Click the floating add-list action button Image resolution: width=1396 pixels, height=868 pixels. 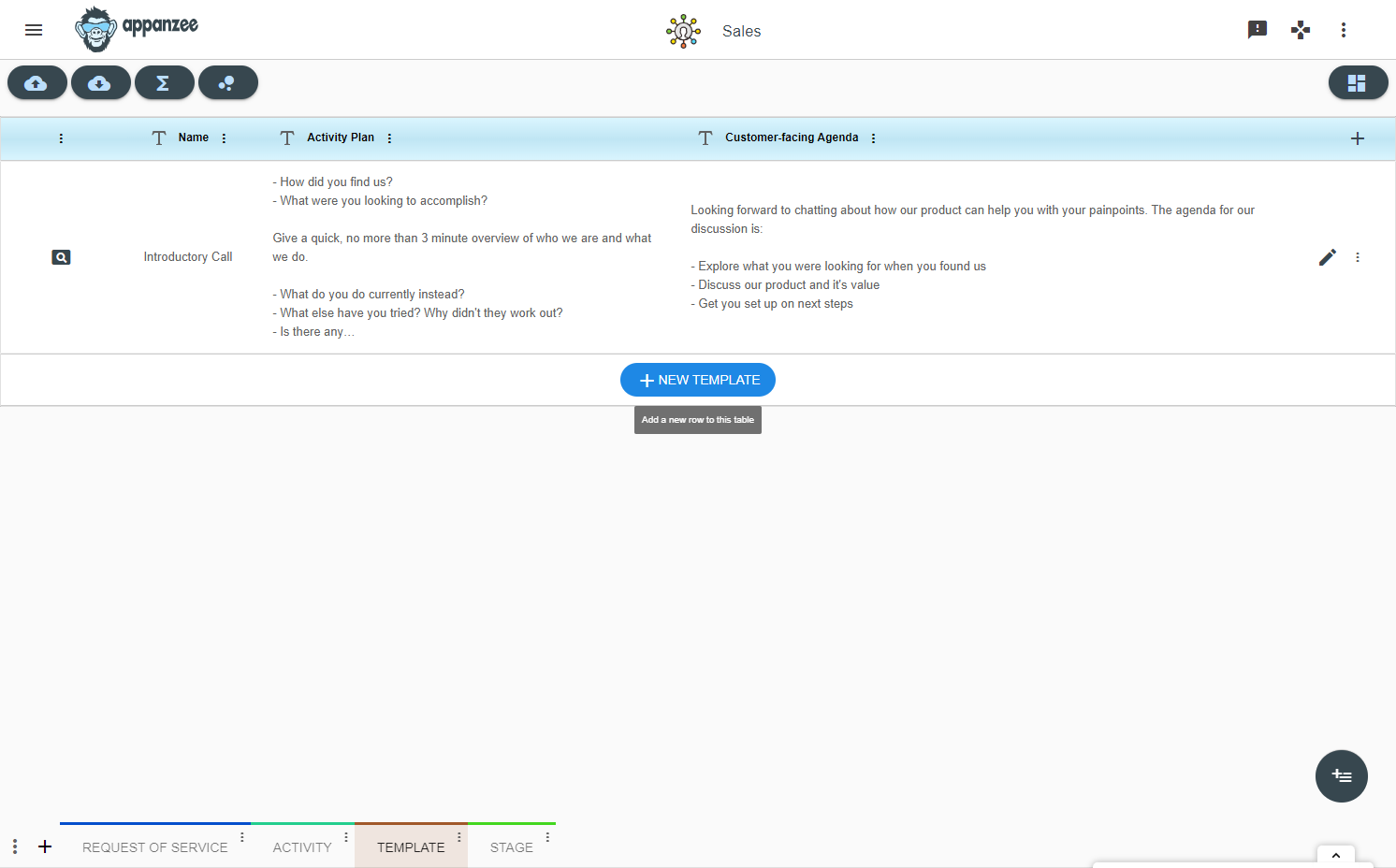[1342, 776]
